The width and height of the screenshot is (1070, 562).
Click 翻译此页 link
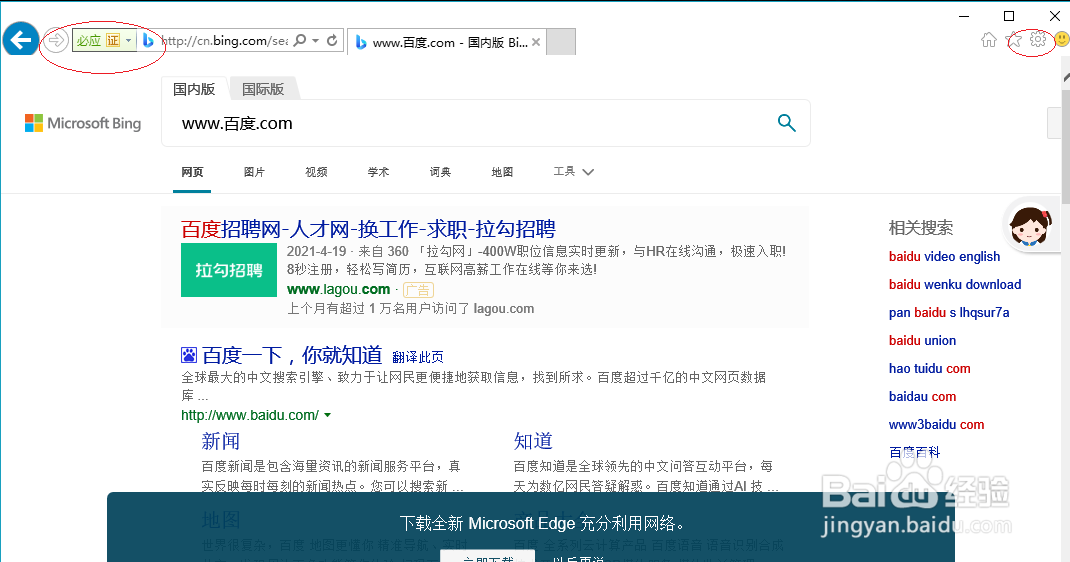pos(418,357)
